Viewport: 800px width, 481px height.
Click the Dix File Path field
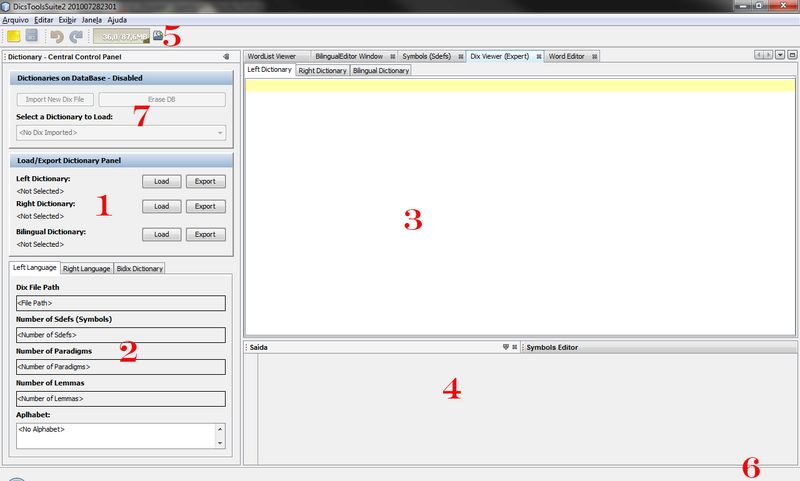tap(120, 303)
